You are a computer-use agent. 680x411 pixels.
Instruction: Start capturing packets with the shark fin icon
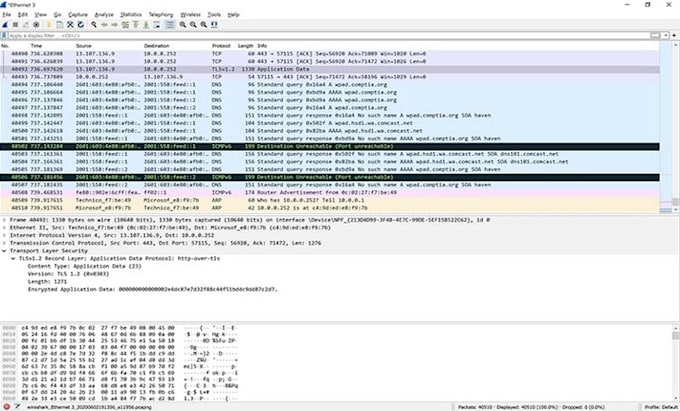[x=6, y=25]
